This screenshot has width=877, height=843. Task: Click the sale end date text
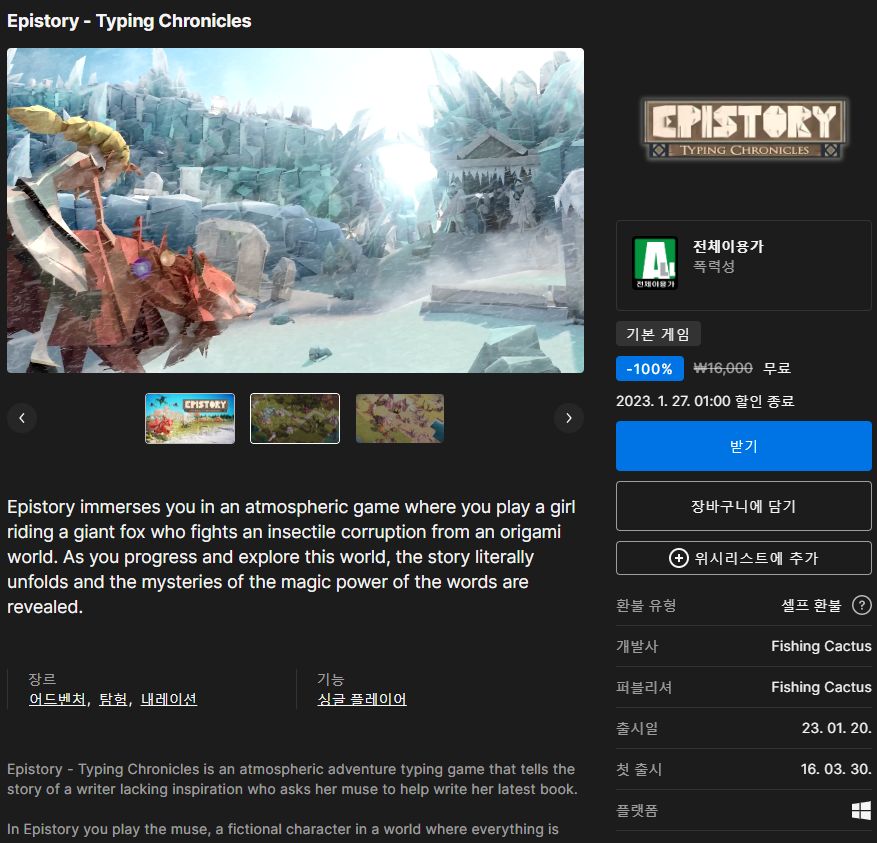(x=705, y=401)
